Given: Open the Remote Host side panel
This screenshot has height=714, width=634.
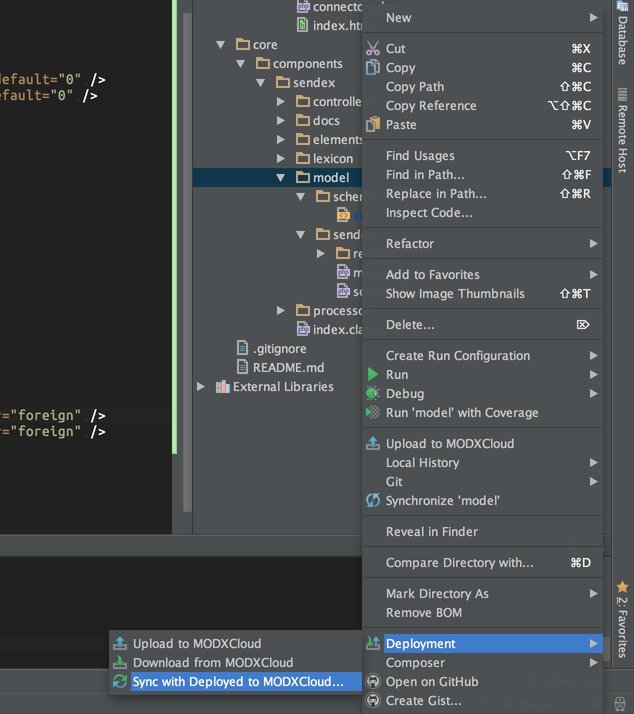Looking at the screenshot, I should tap(622, 128).
